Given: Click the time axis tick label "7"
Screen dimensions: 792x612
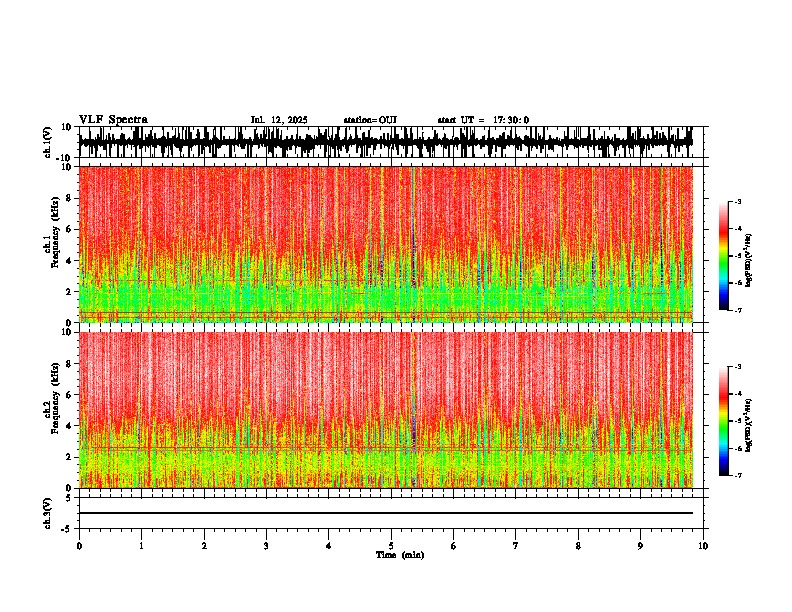Looking at the screenshot, I should (x=516, y=546).
